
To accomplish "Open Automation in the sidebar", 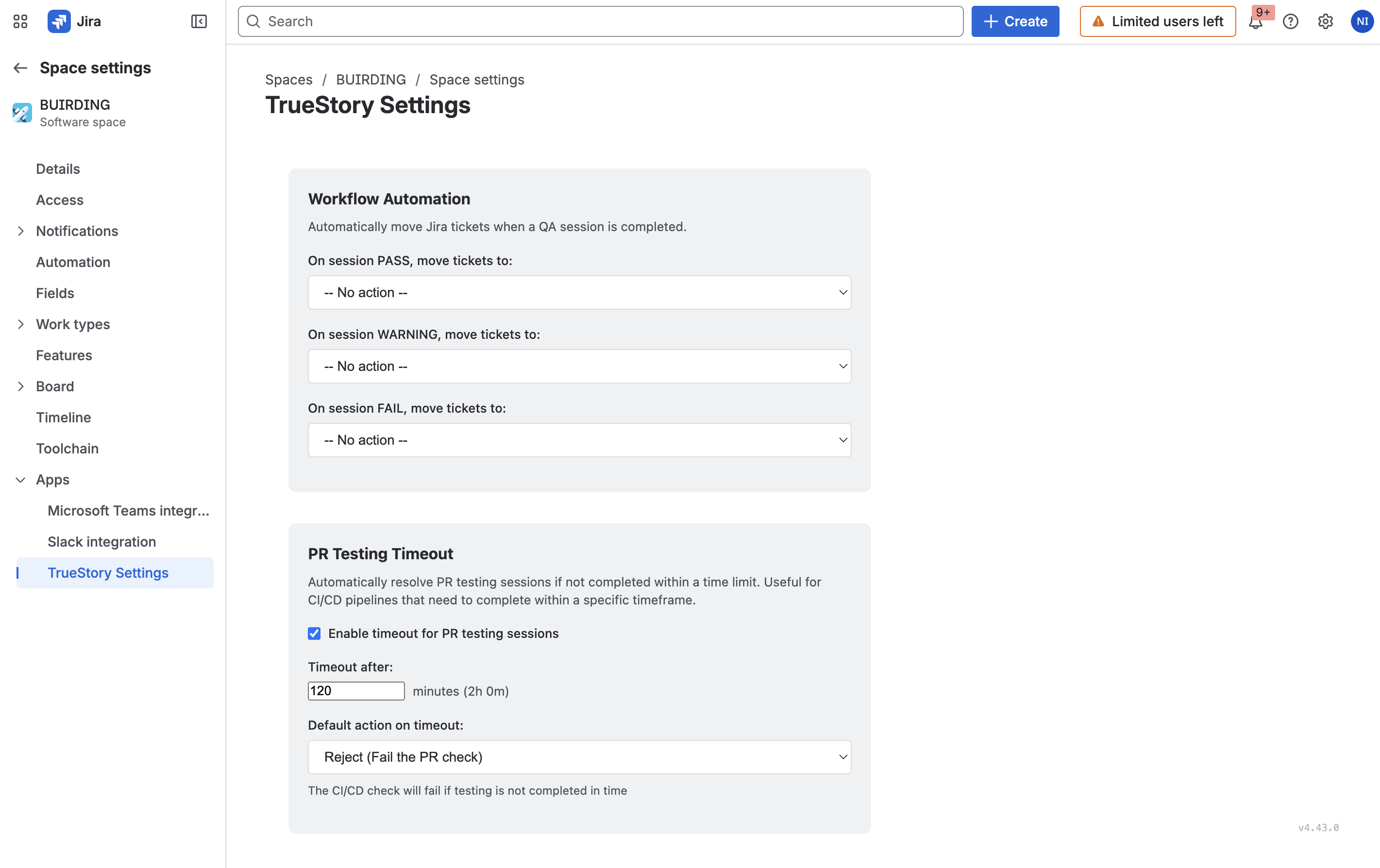I will [x=73, y=262].
